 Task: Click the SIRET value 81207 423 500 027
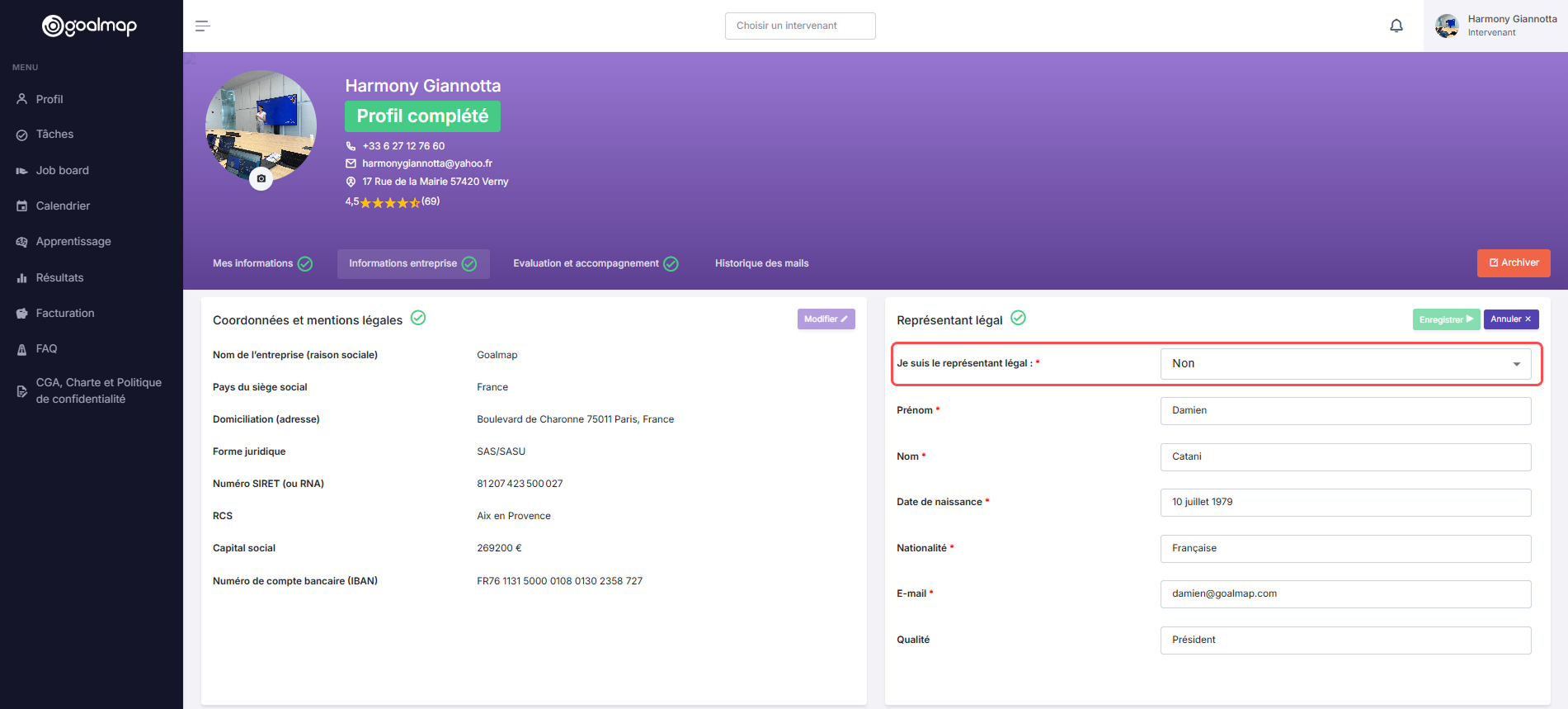[520, 484]
